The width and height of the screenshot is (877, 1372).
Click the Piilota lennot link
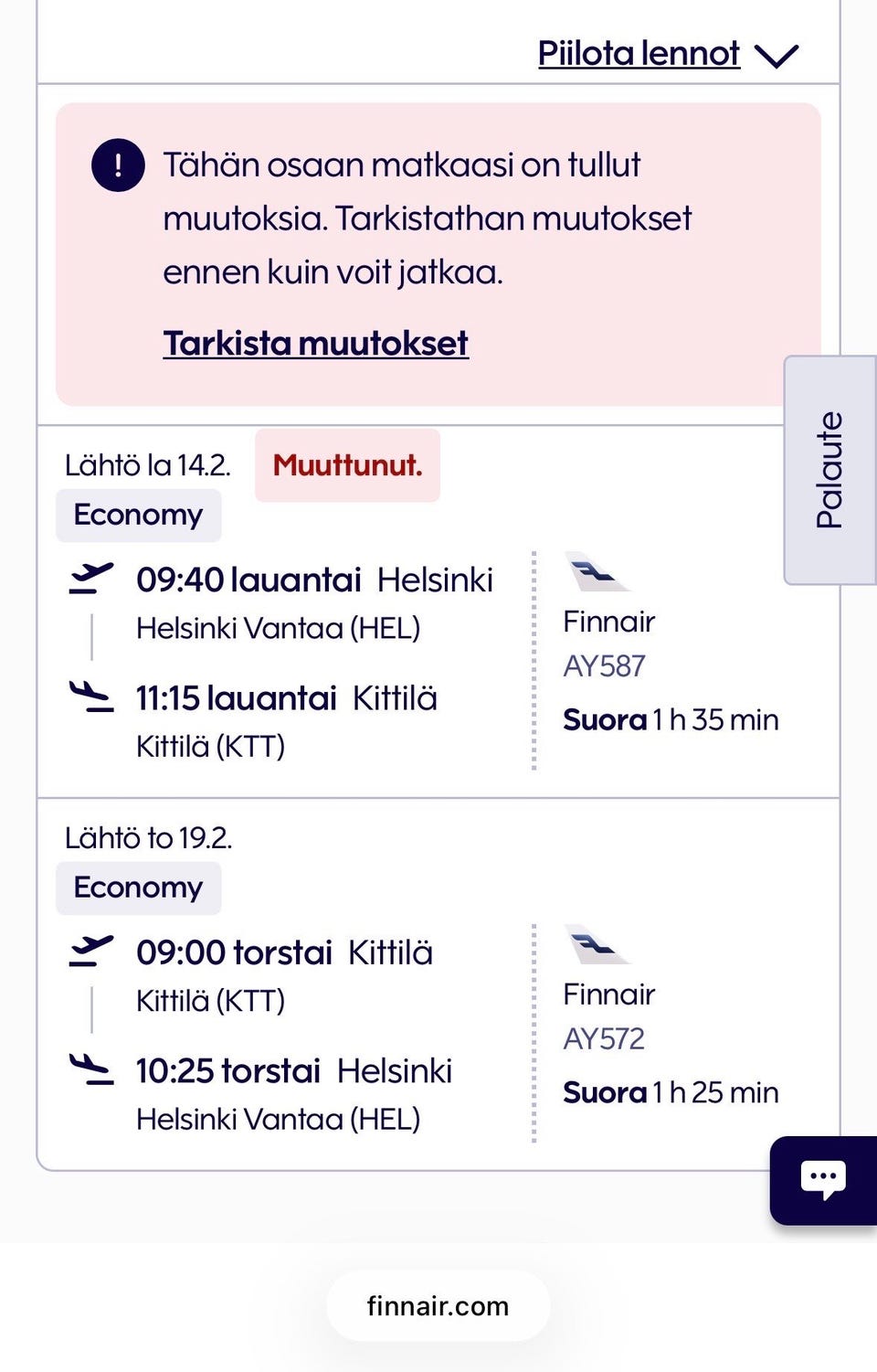639,54
